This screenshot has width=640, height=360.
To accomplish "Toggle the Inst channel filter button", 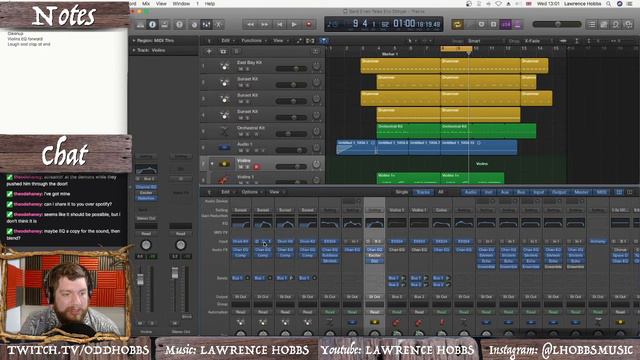I will 488,192.
